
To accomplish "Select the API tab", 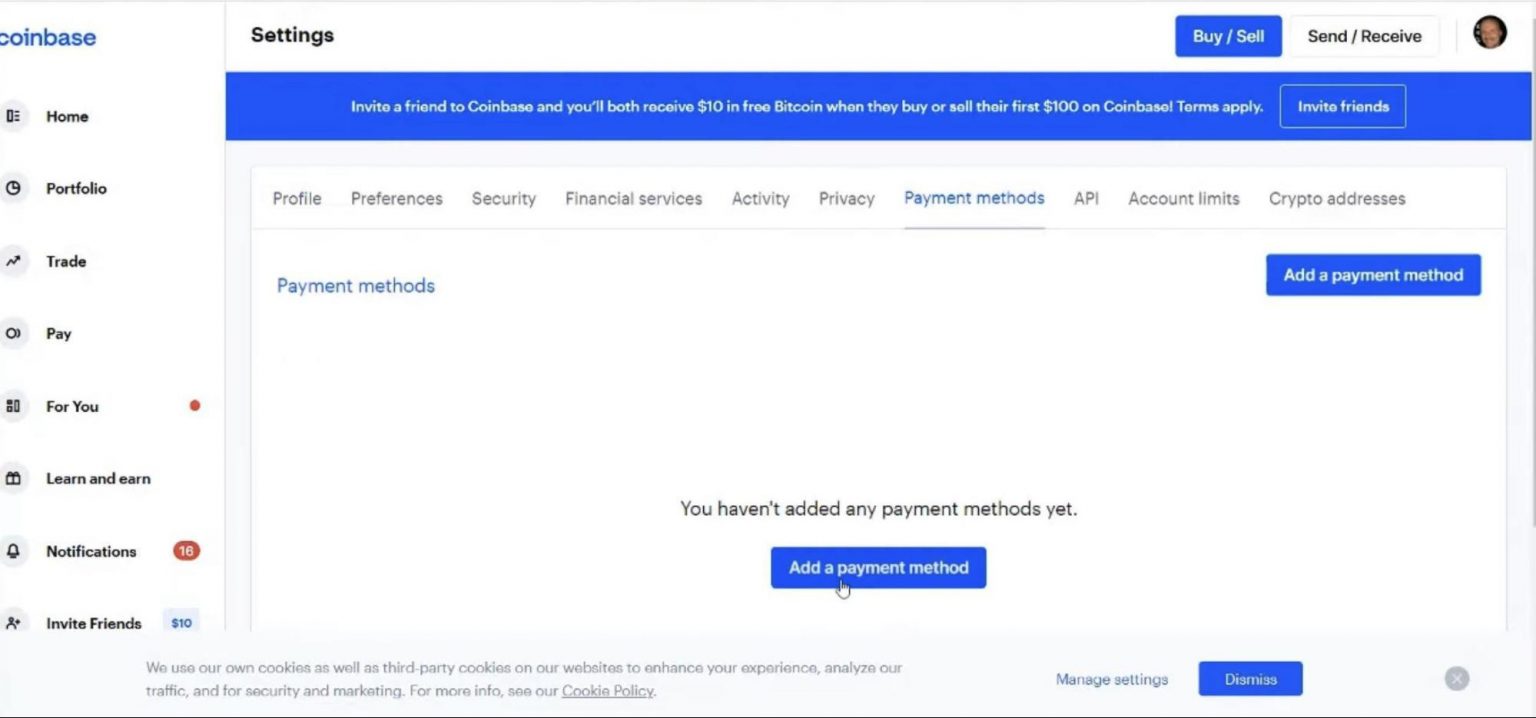I will coord(1086,199).
